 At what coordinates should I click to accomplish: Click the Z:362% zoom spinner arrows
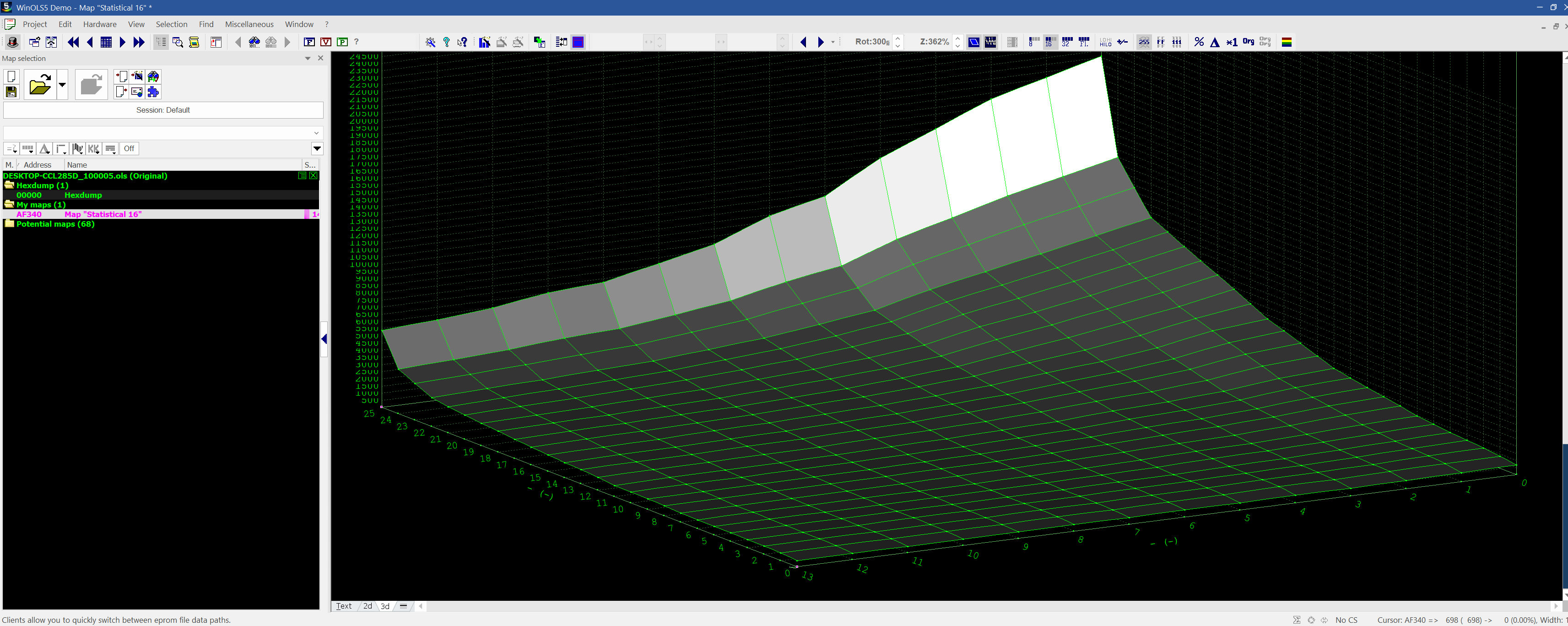(x=957, y=42)
